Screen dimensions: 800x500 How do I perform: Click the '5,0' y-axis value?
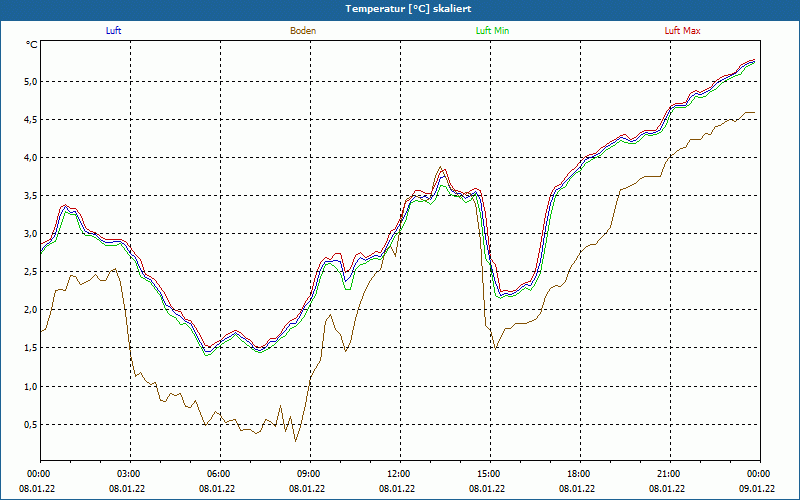point(31,82)
